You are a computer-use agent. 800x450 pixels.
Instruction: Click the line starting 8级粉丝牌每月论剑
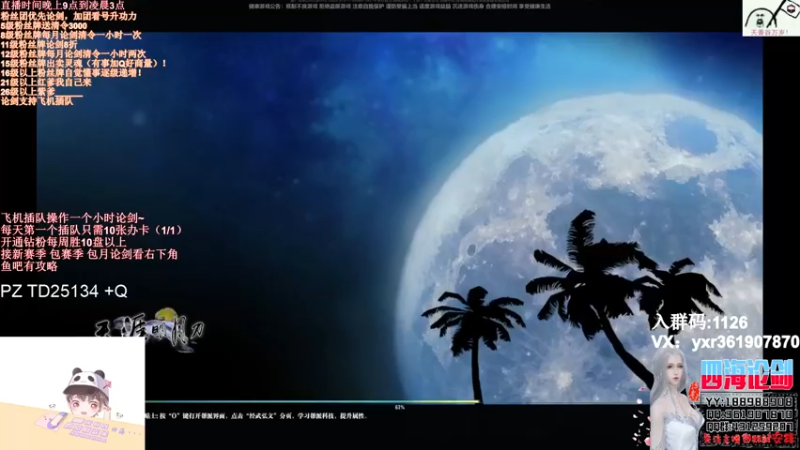click(x=71, y=35)
